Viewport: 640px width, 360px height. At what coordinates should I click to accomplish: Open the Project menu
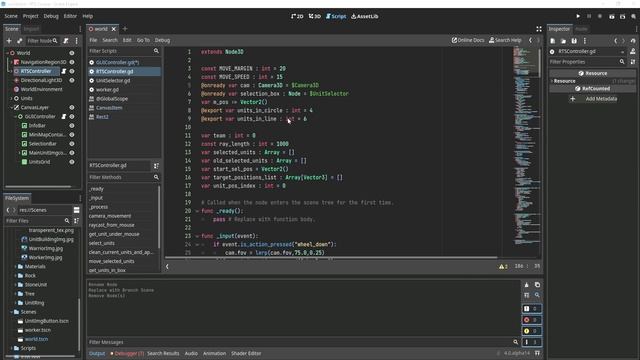click(x=31, y=16)
